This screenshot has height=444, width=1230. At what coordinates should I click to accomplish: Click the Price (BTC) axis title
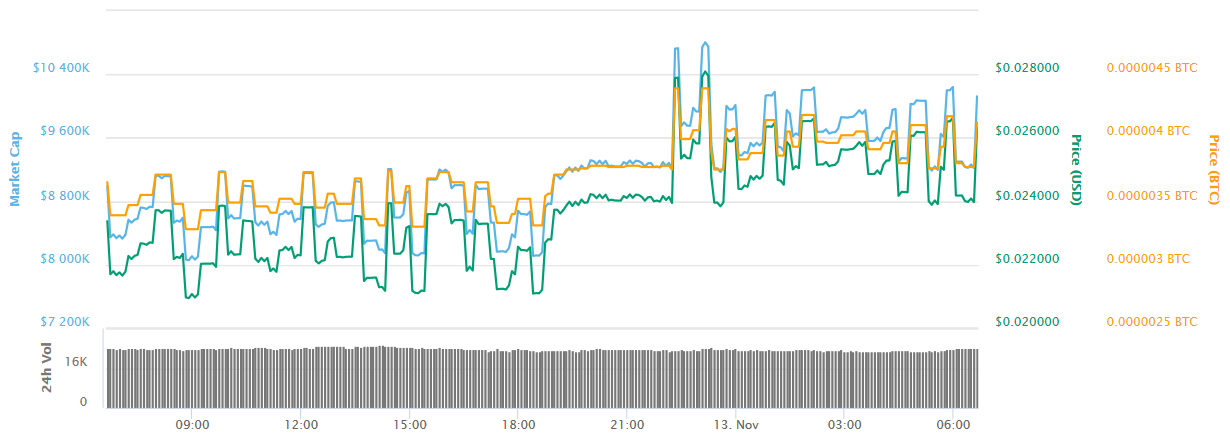(x=1214, y=170)
